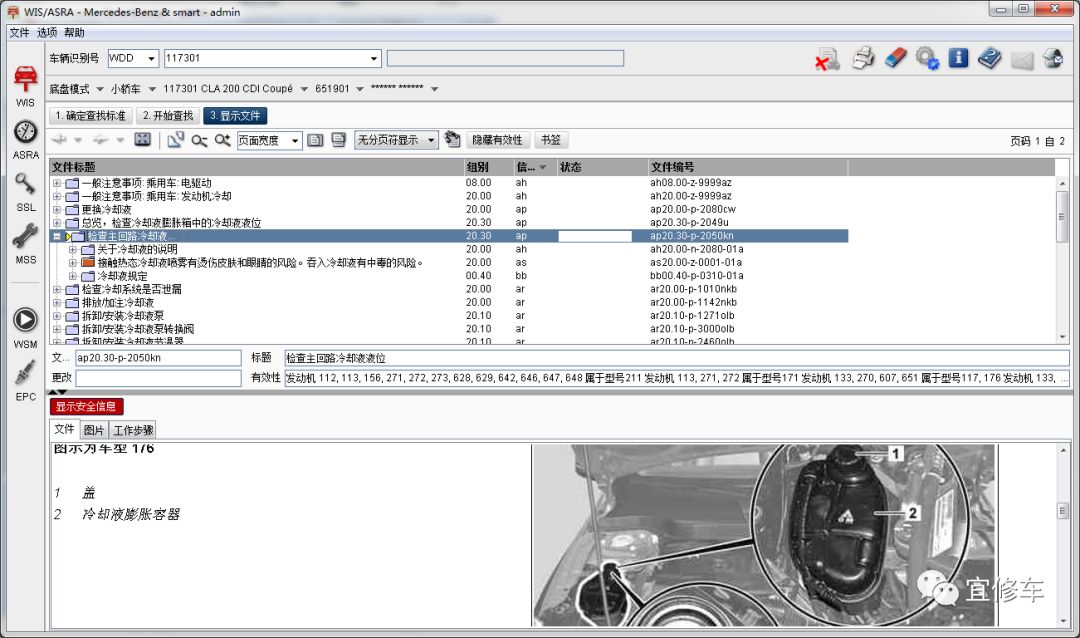Click the fit-to-window icon in document toolbar
The image size is (1080, 638).
(143, 140)
